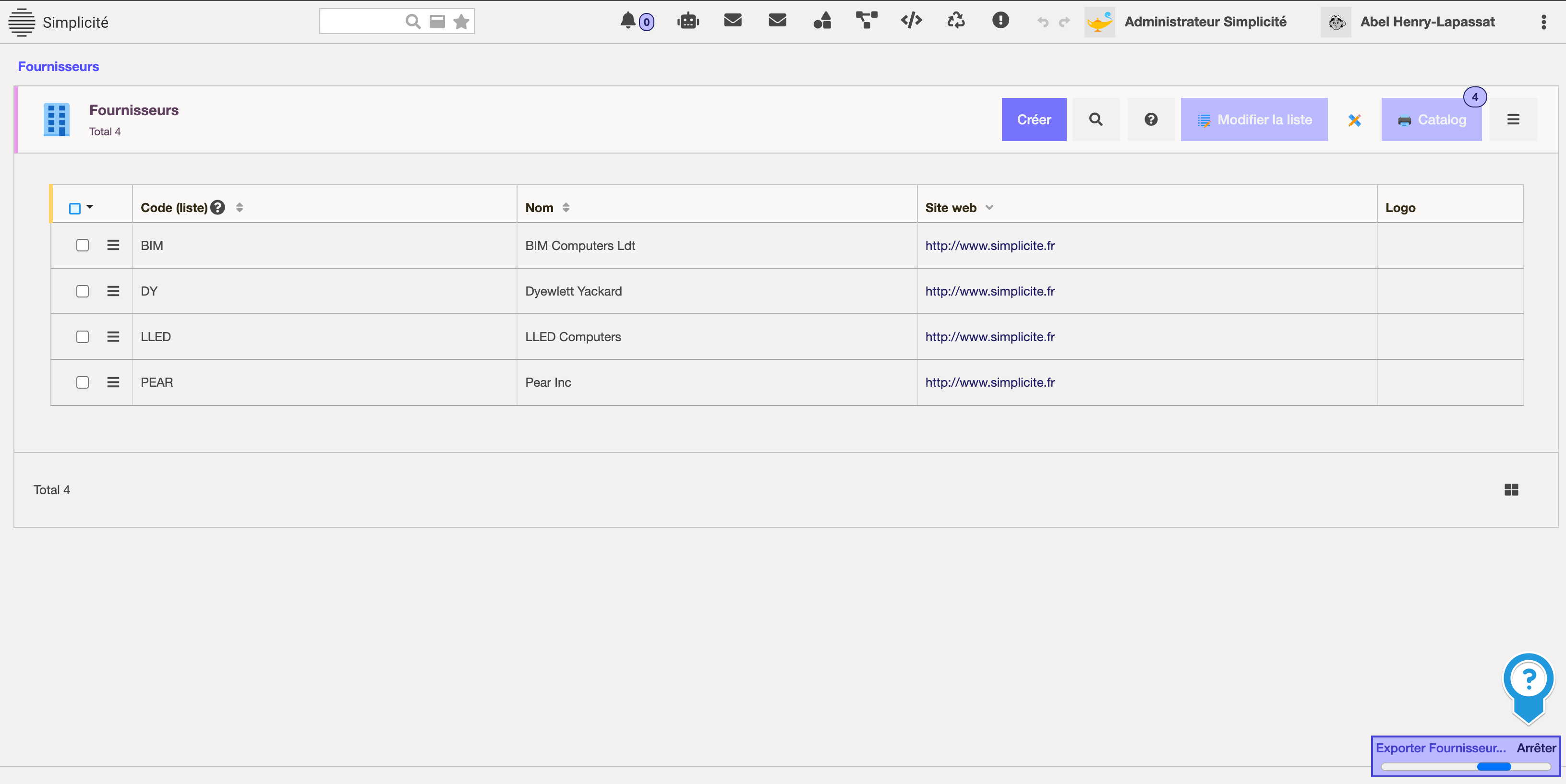Click the notifications bell icon
Viewport: 1566px width, 784px height.
(628, 21)
